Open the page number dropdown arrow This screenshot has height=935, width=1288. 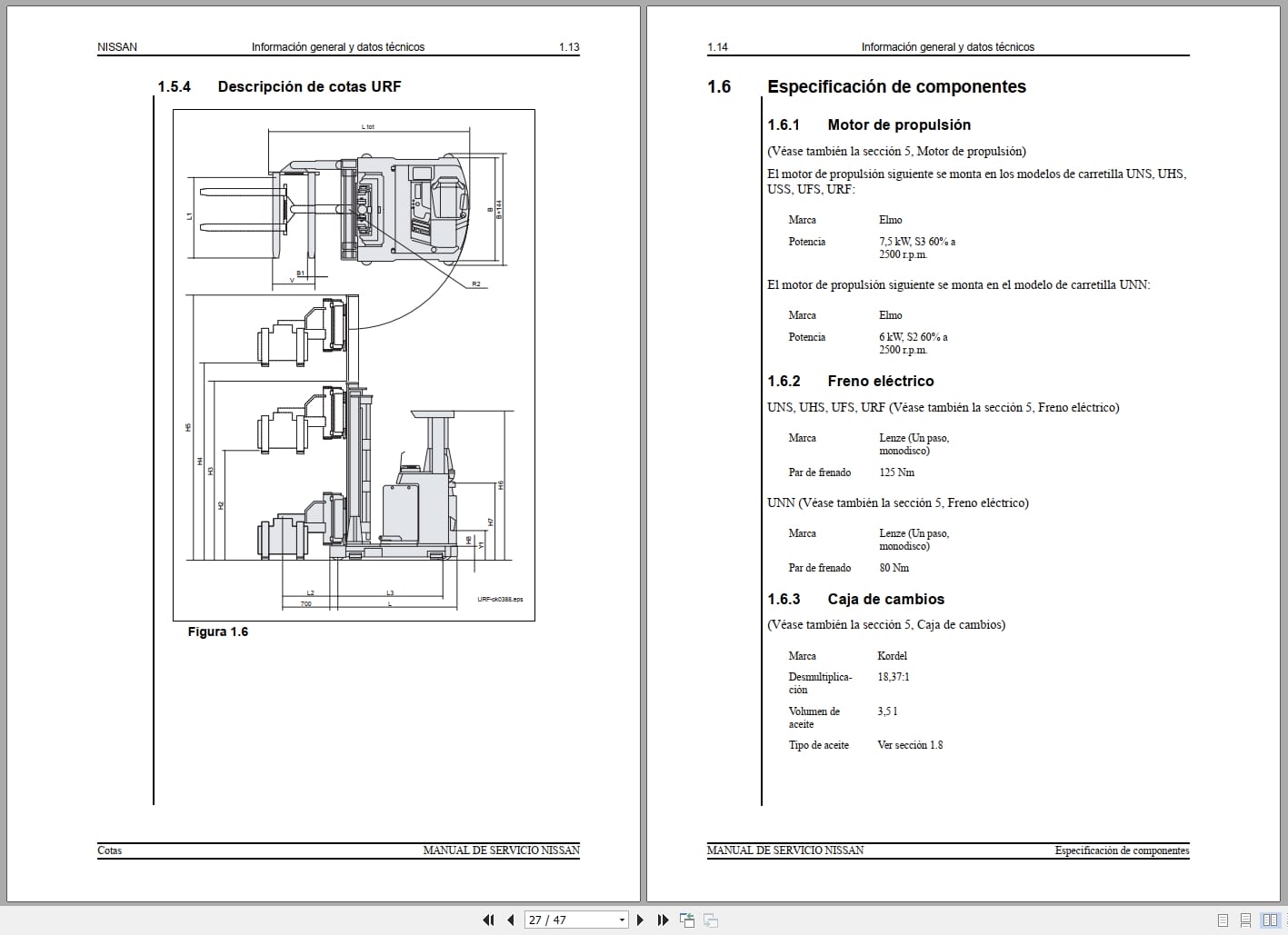coord(622,920)
